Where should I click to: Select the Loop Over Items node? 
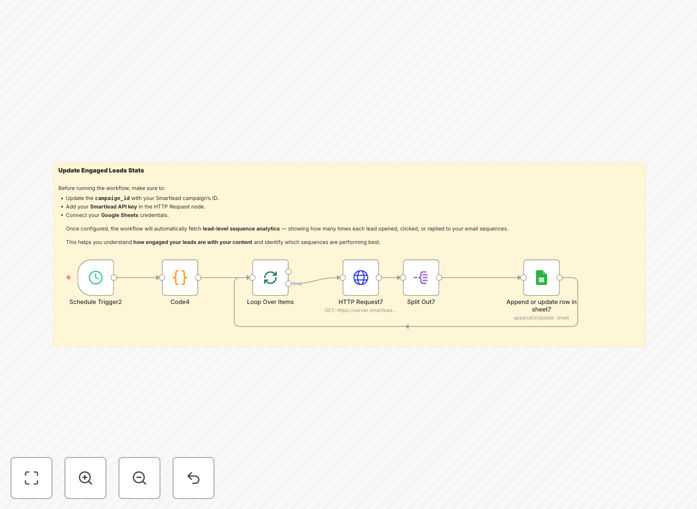(270, 277)
